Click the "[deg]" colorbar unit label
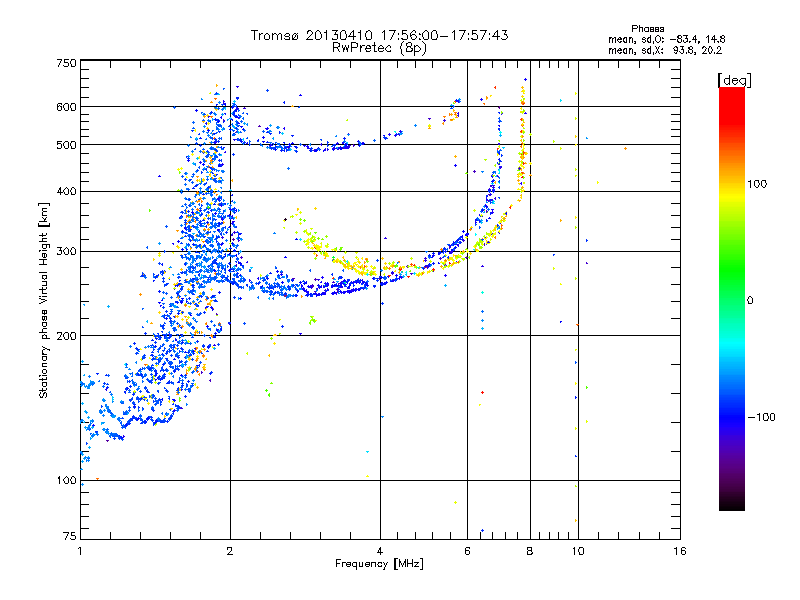 pyautogui.click(x=734, y=80)
